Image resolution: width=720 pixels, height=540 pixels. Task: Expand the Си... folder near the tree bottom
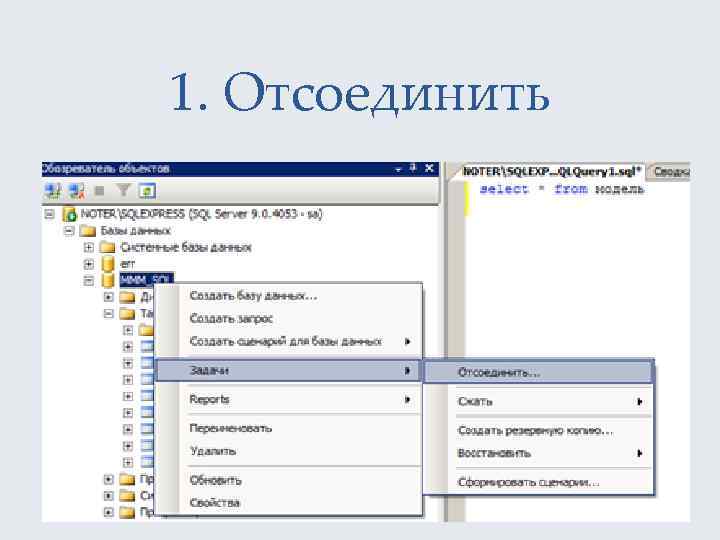point(108,496)
